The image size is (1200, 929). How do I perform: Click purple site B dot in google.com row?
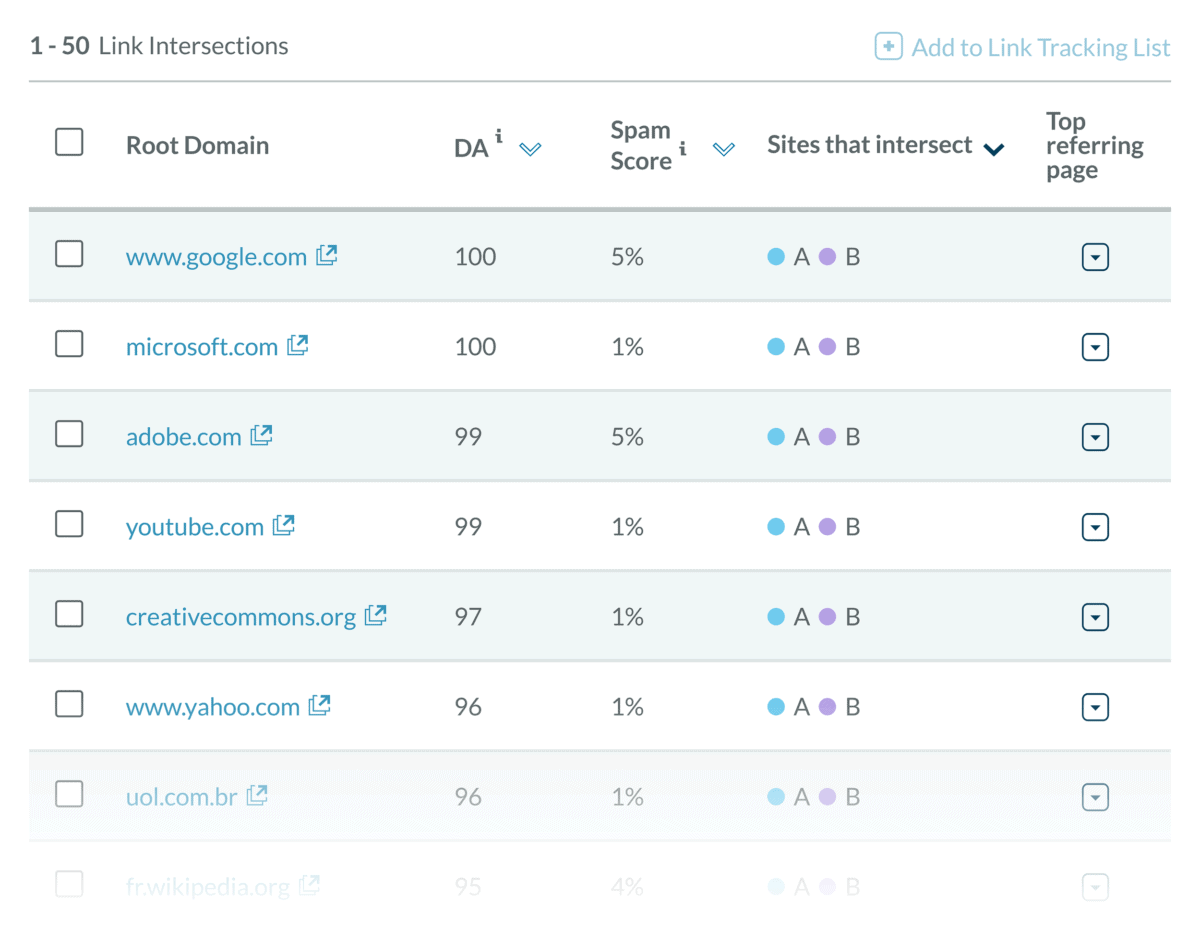pyautogui.click(x=827, y=257)
